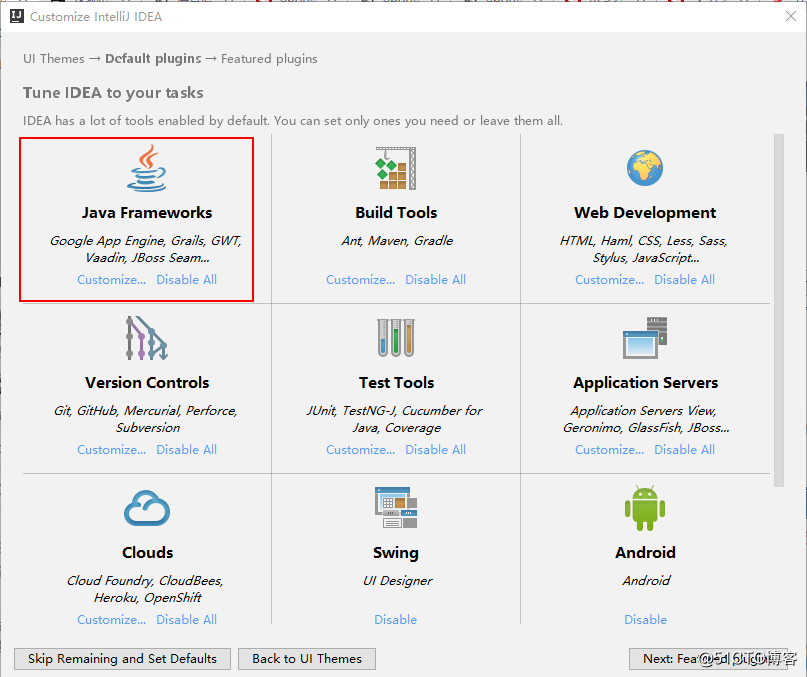The width and height of the screenshot is (807, 677).
Task: Click the Clouds cloud icon
Action: [x=147, y=508]
